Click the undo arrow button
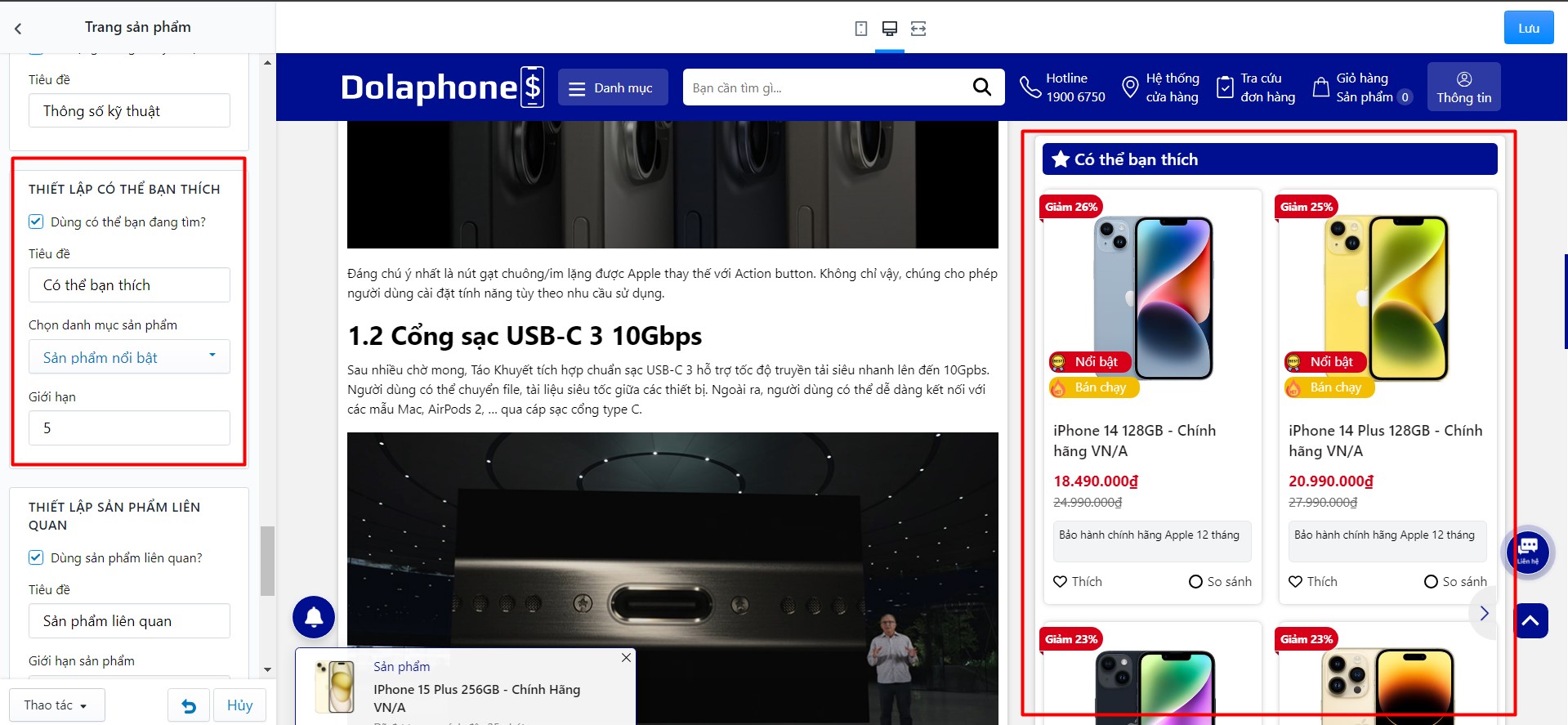The width and height of the screenshot is (1568, 725). (189, 705)
